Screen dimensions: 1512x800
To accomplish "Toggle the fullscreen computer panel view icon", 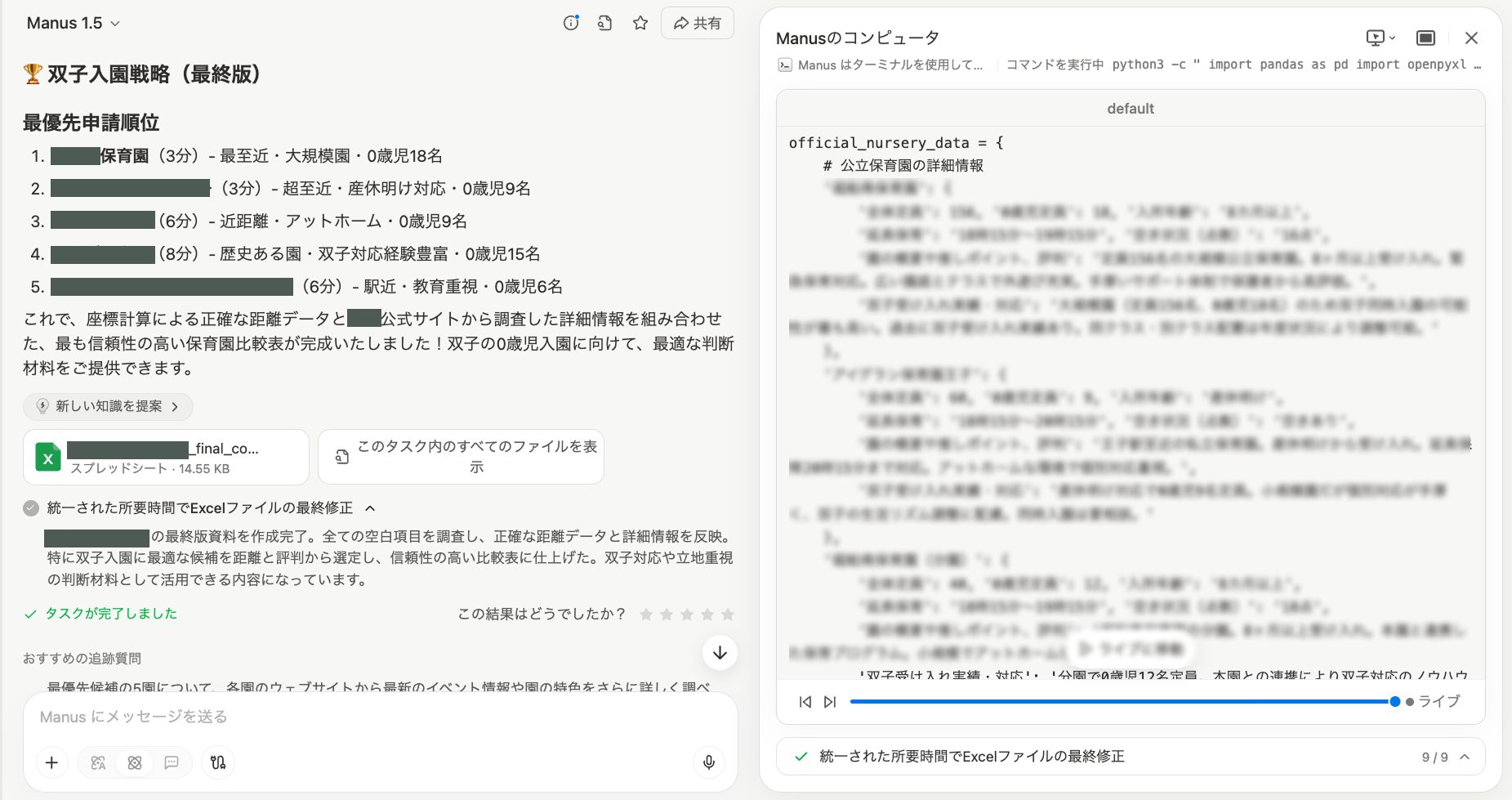I will pyautogui.click(x=1425, y=38).
